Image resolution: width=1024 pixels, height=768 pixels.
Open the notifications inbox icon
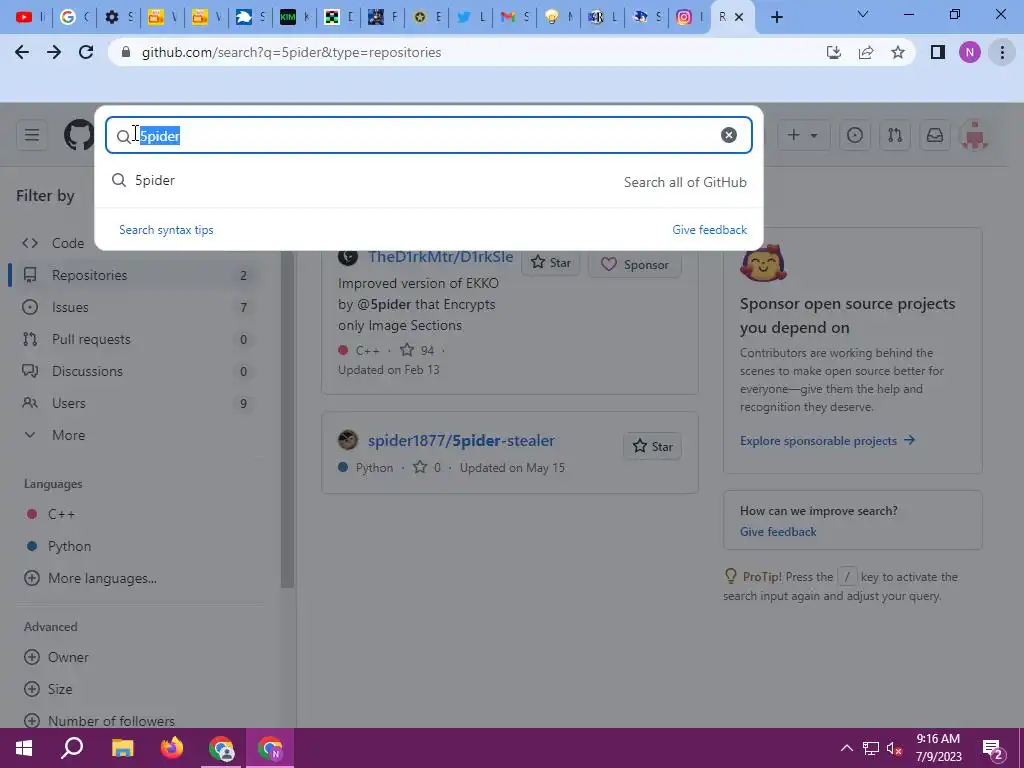[935, 135]
